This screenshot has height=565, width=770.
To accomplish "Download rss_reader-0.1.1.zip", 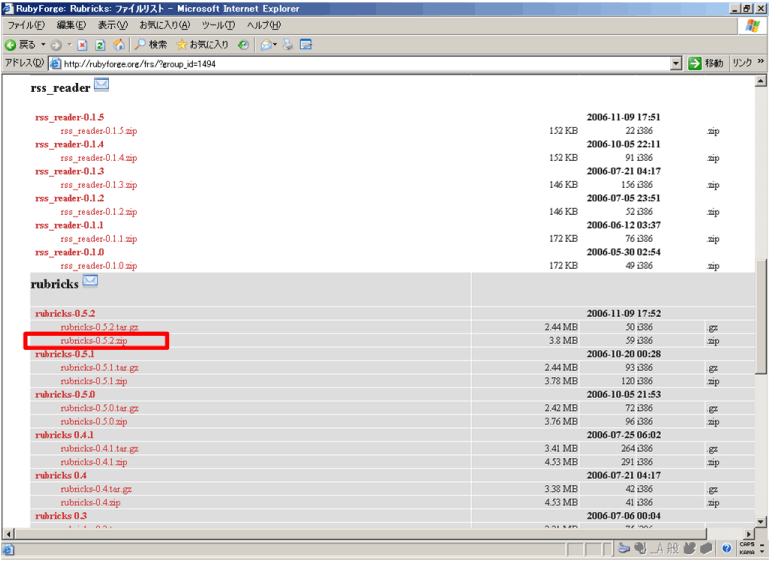I will tap(99, 239).
